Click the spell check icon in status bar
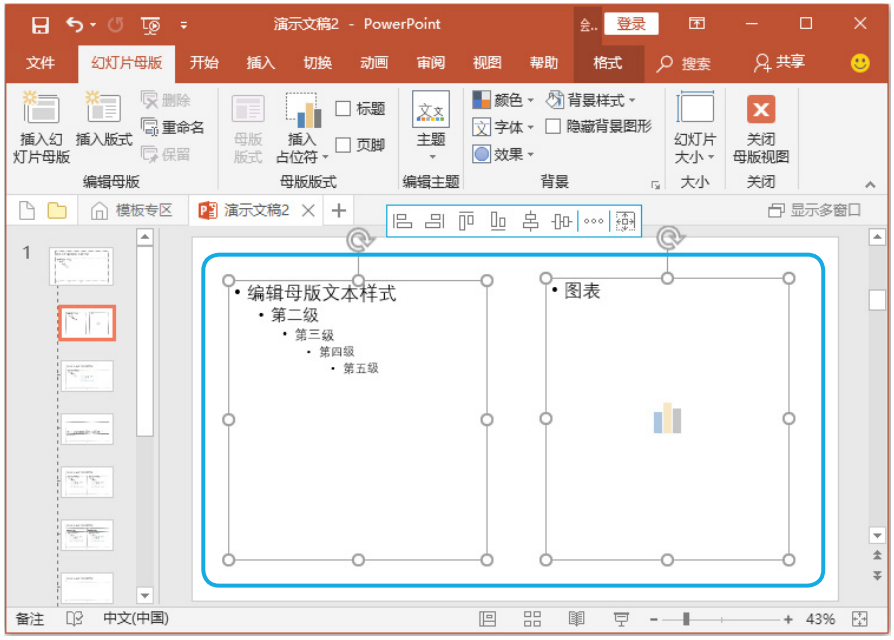This screenshot has height=640, width=894. tap(75, 619)
